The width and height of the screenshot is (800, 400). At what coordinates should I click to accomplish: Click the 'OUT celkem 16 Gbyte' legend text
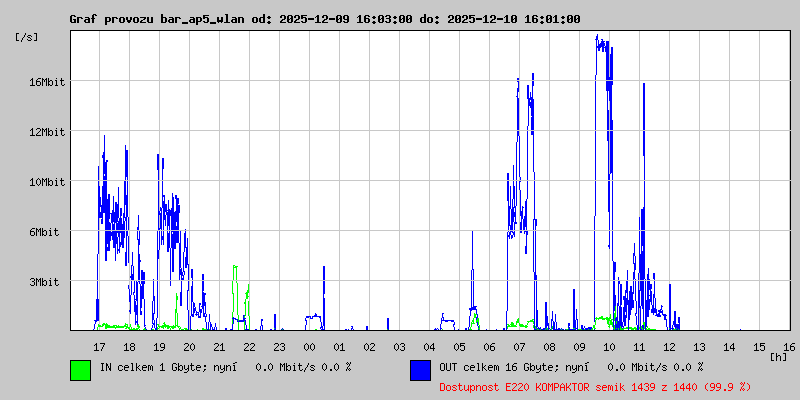tap(497, 366)
